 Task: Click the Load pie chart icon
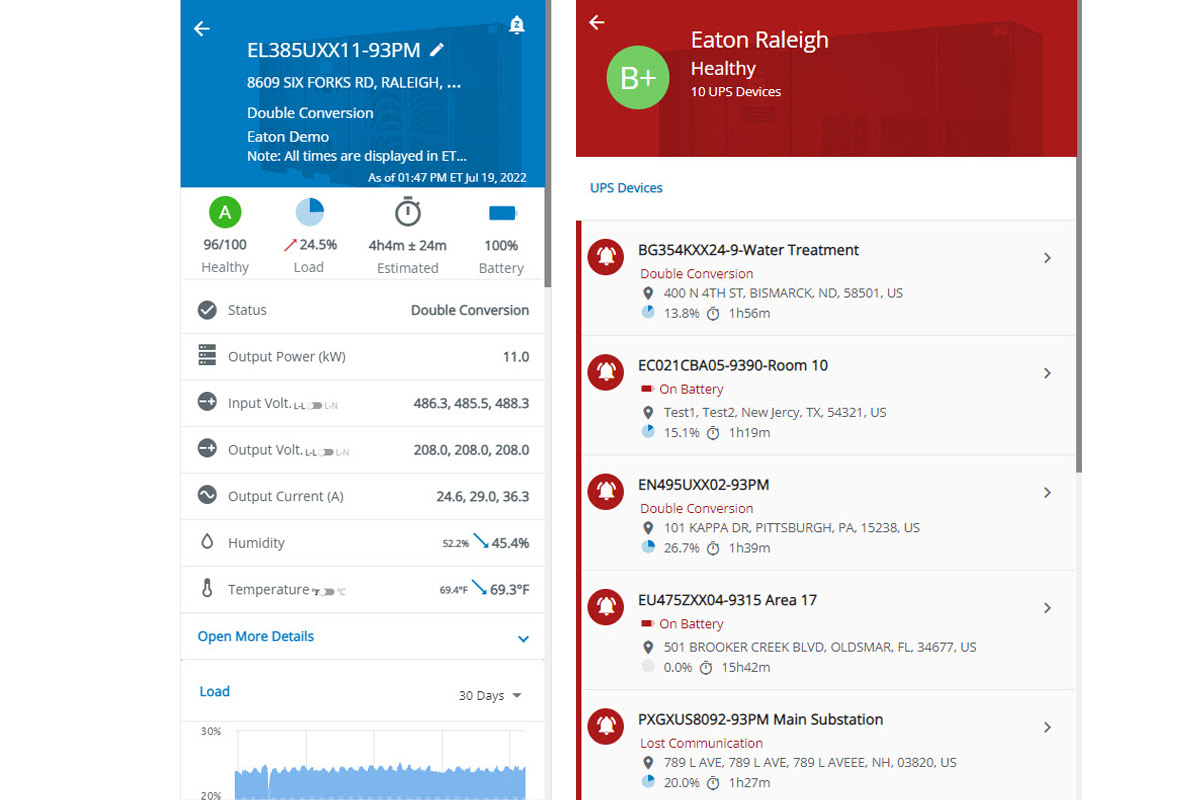pos(310,212)
